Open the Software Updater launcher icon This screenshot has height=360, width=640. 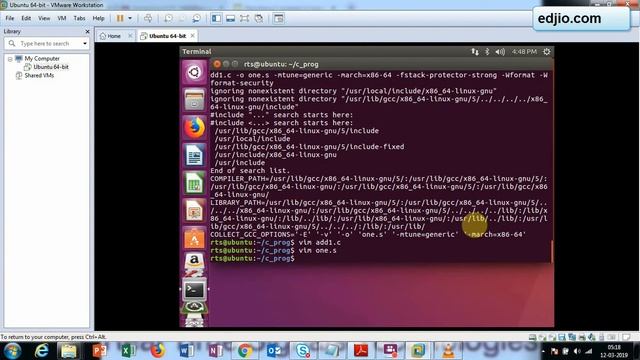[x=194, y=308]
